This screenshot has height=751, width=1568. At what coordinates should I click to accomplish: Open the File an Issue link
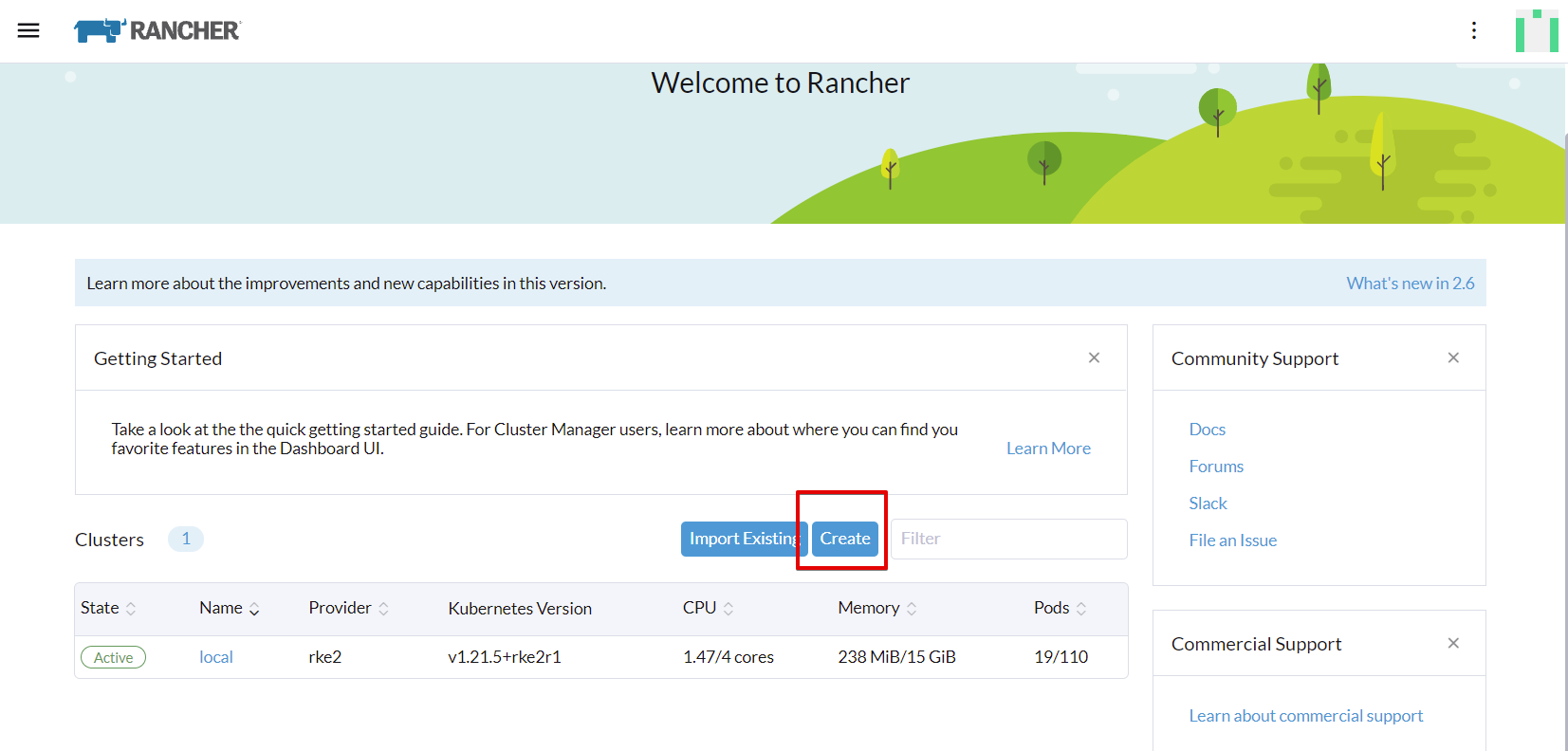(x=1233, y=540)
